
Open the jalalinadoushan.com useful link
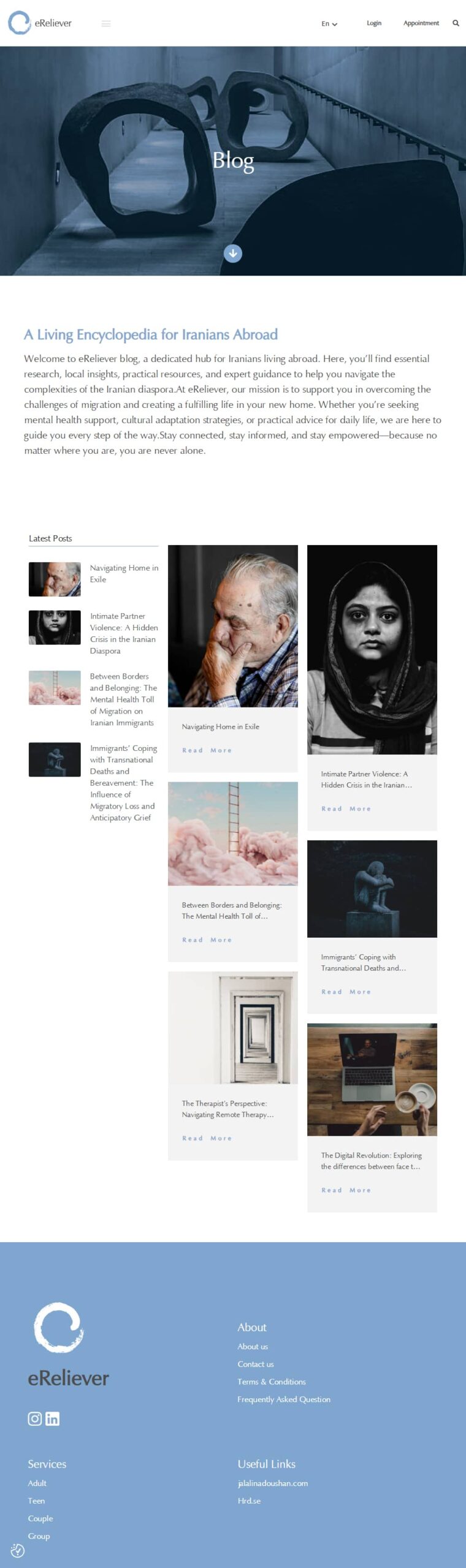coord(273,1483)
